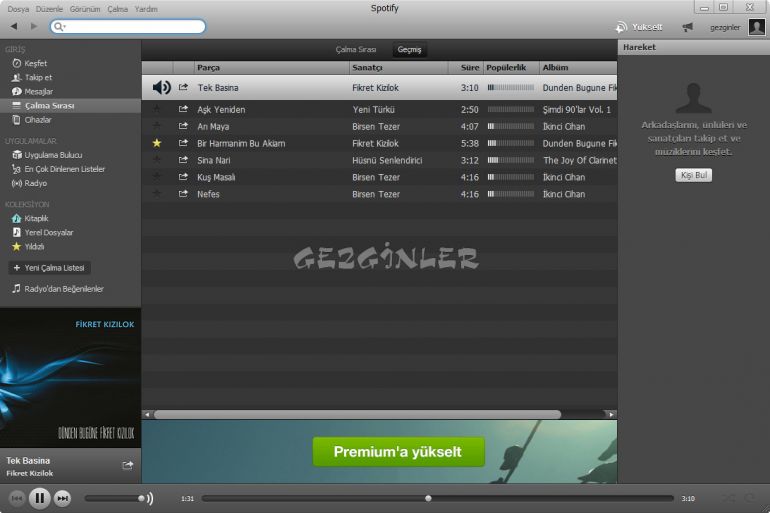Open the Dosya menu

pyautogui.click(x=18, y=9)
